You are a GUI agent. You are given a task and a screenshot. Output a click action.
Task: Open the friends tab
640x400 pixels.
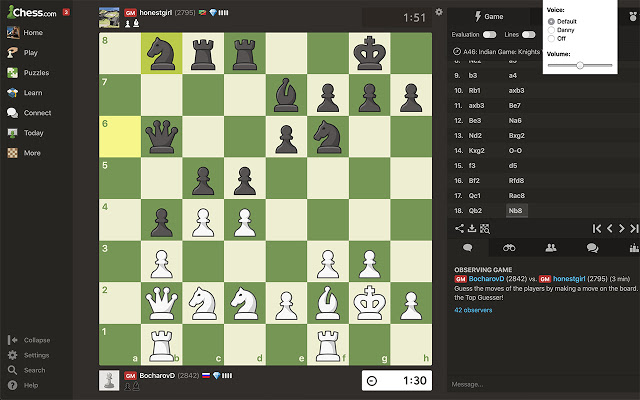point(551,248)
